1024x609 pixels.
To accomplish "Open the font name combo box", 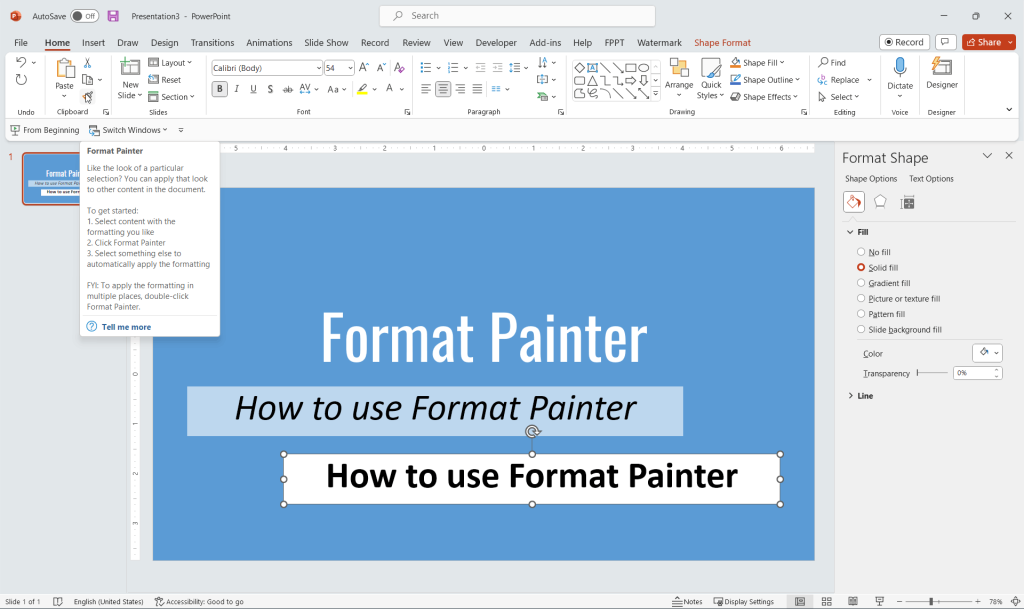I will click(x=266, y=68).
